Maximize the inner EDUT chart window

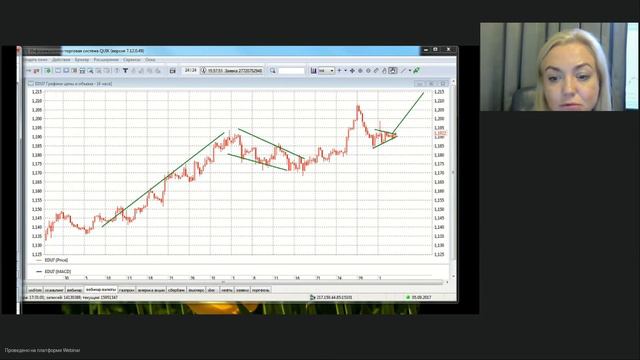click(x=431, y=84)
